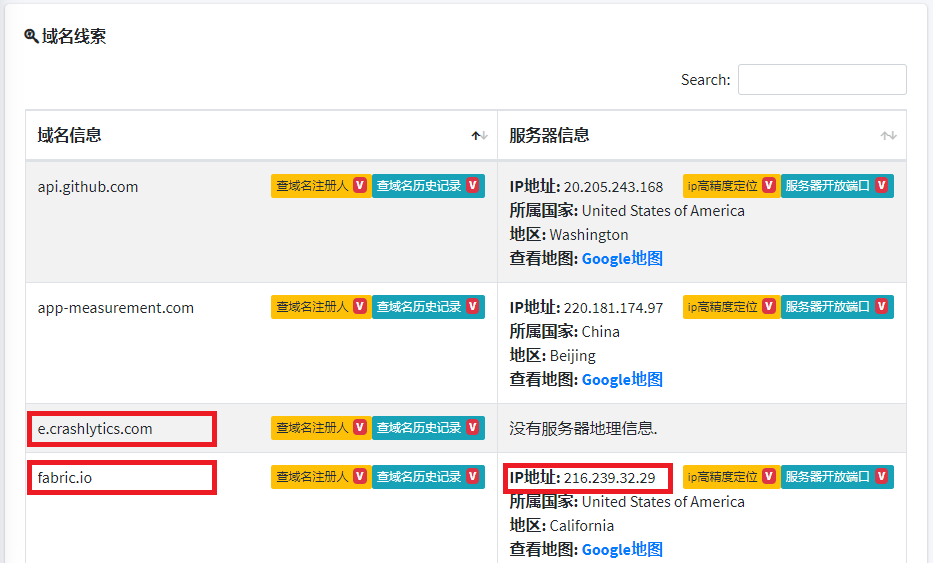Click 查域名历史记录 for api.github.com
The width and height of the screenshot is (933, 563).
click(428, 186)
